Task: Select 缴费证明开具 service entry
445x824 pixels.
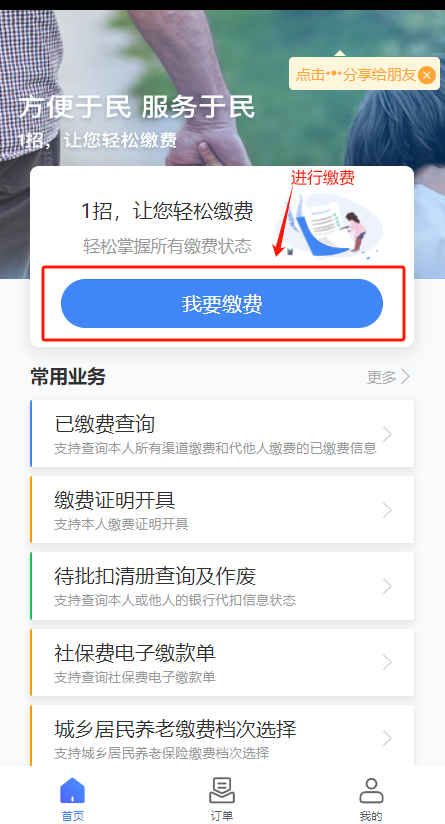Action: pyautogui.click(x=222, y=510)
